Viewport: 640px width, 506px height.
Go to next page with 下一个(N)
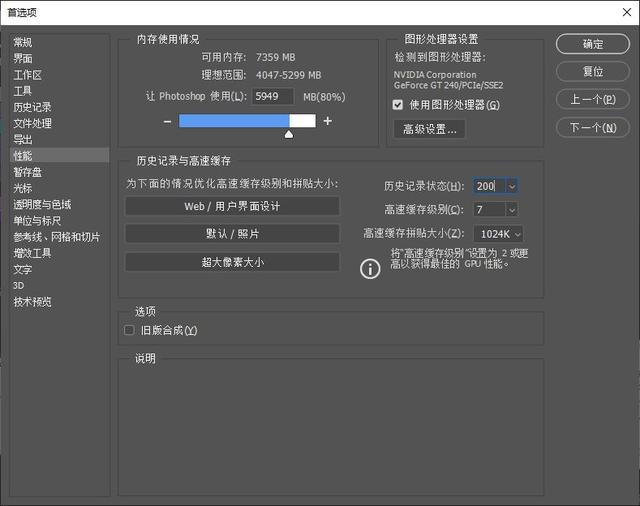[593, 128]
